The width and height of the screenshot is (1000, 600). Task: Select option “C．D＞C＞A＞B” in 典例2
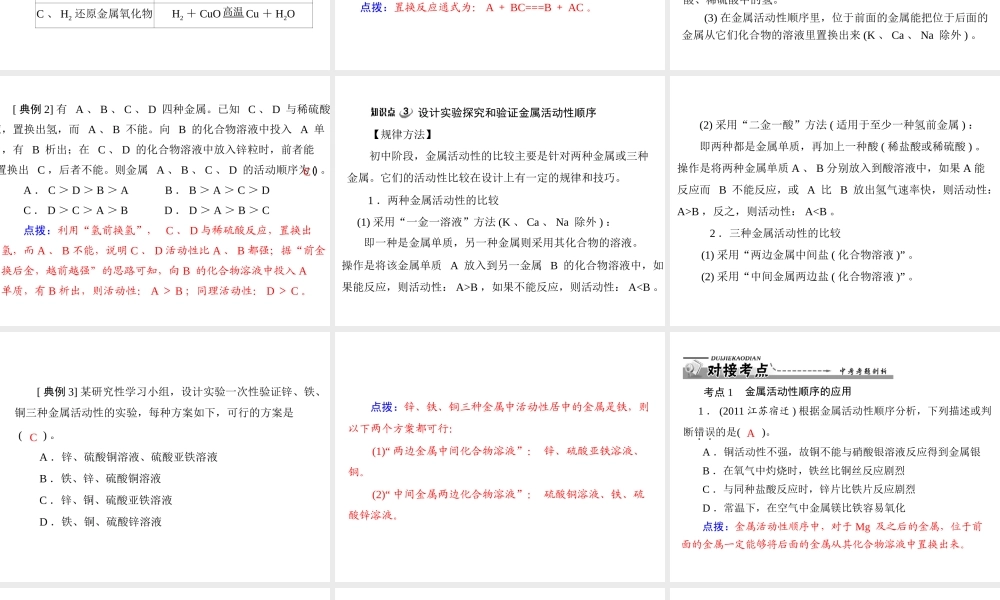76,210
